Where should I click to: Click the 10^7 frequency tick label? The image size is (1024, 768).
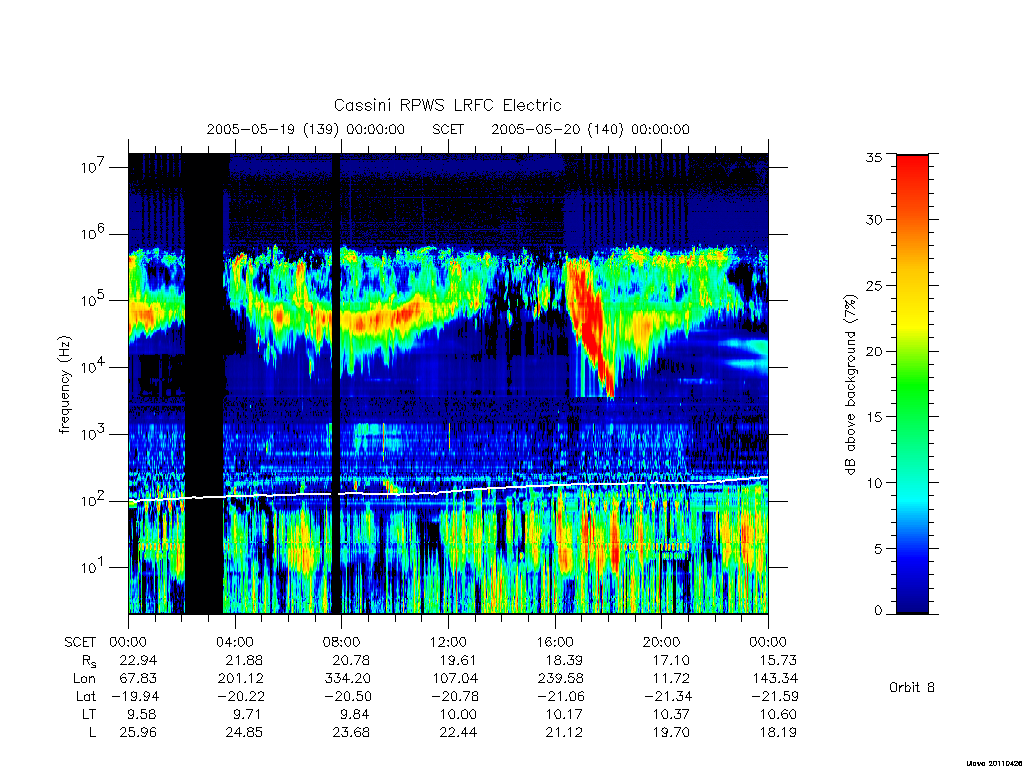pos(93,167)
